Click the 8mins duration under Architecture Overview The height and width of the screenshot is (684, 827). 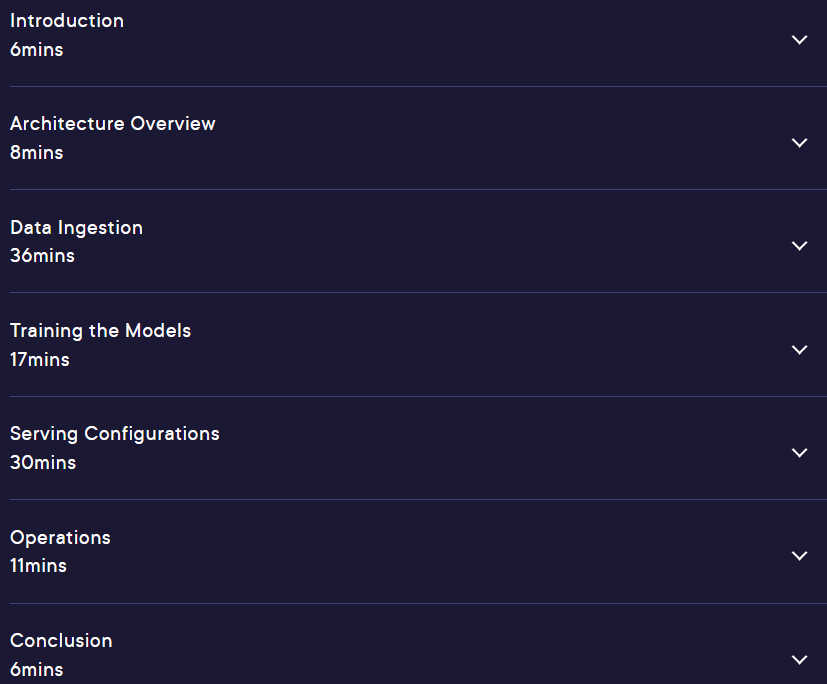coord(37,152)
